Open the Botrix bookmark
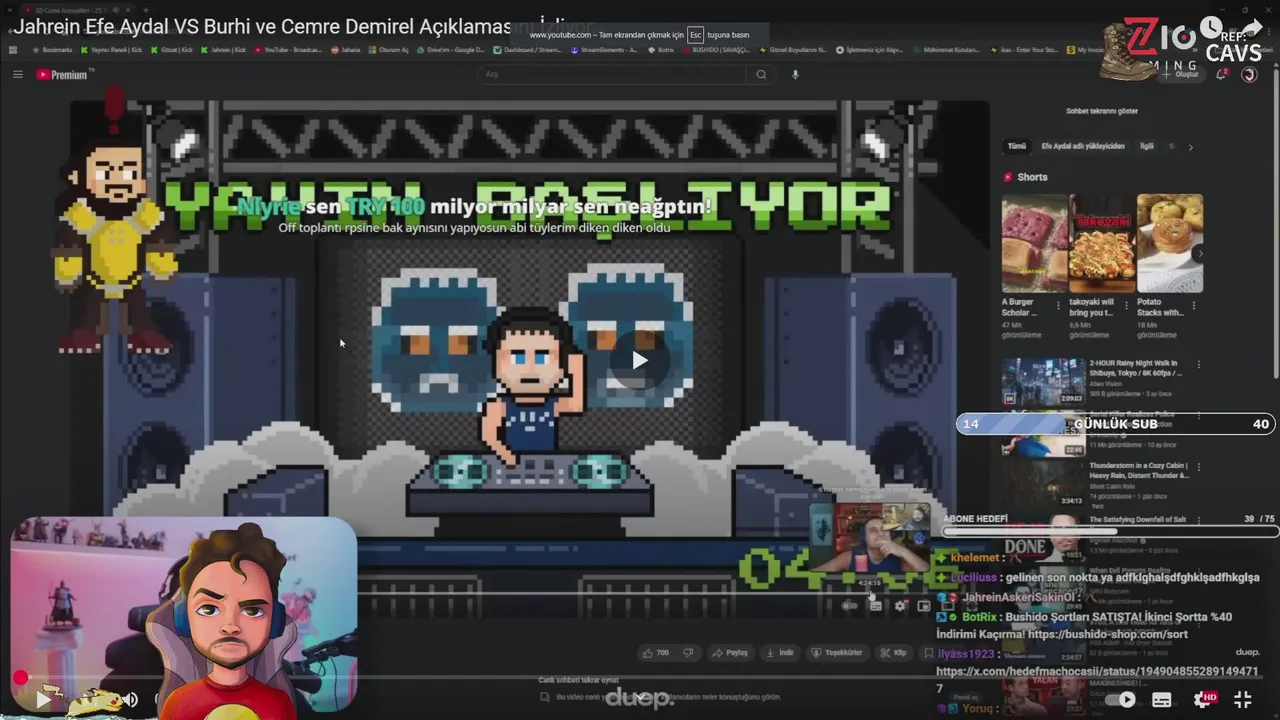The width and height of the screenshot is (1280, 720). click(661, 49)
